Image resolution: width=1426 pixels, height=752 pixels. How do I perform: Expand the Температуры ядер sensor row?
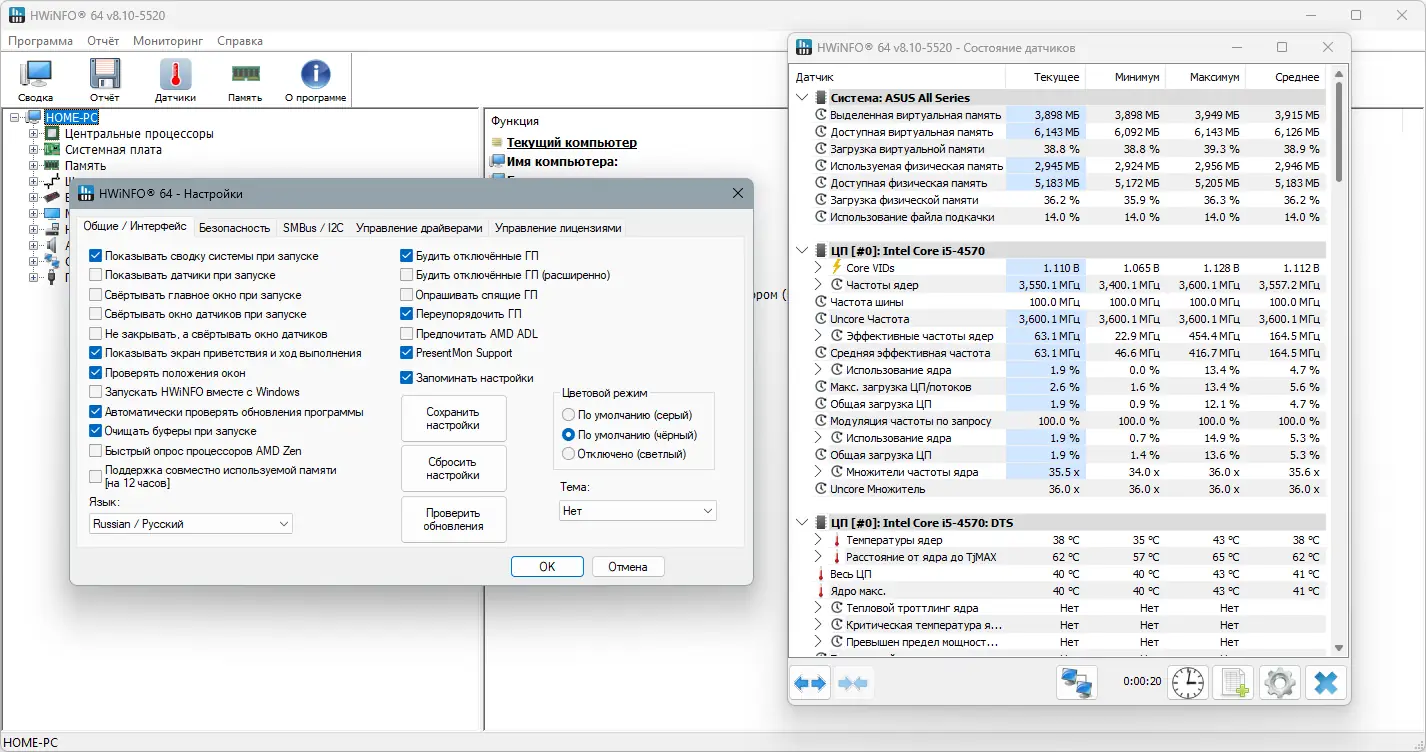tap(818, 540)
